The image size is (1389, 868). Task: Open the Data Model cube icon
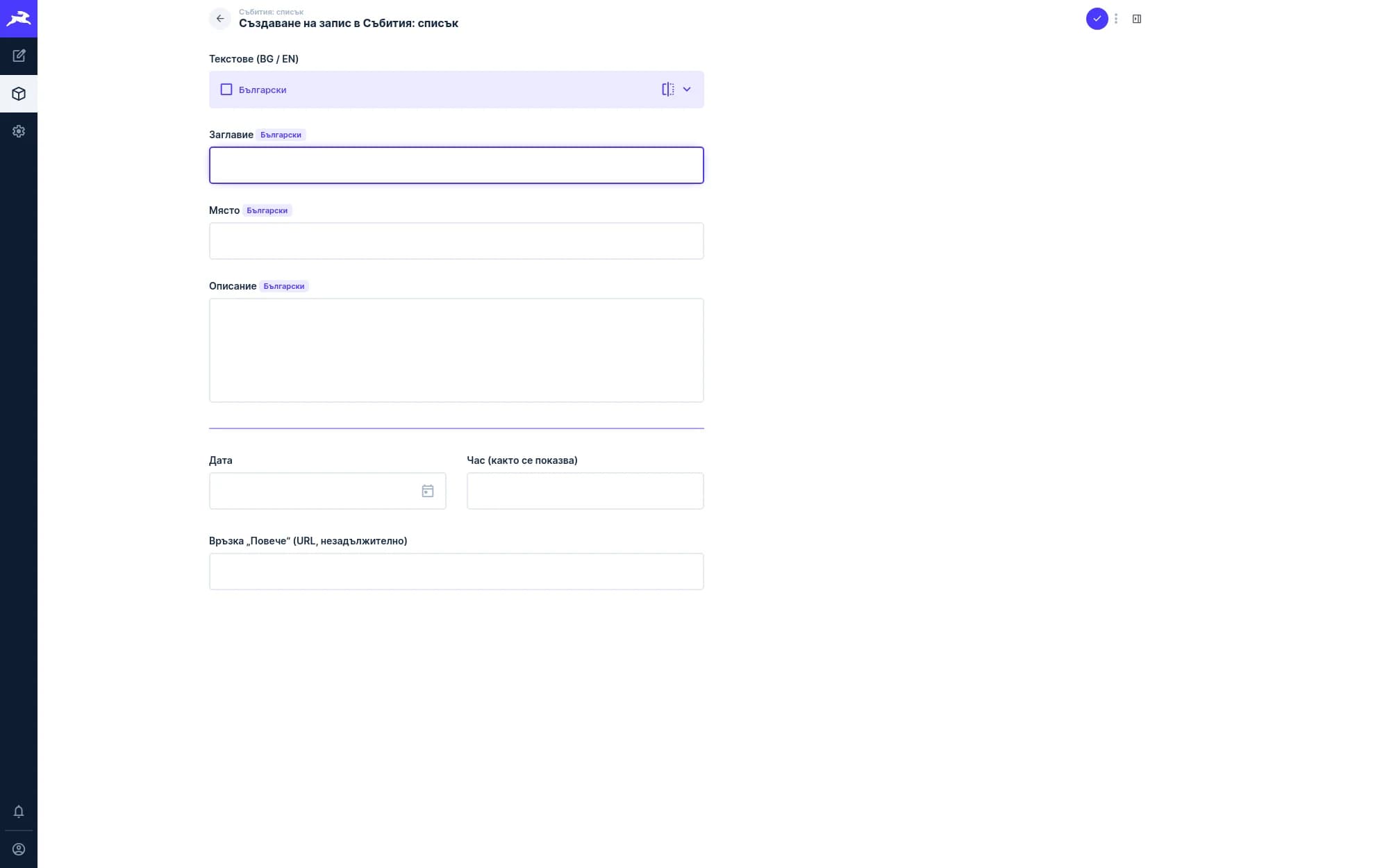(x=19, y=94)
